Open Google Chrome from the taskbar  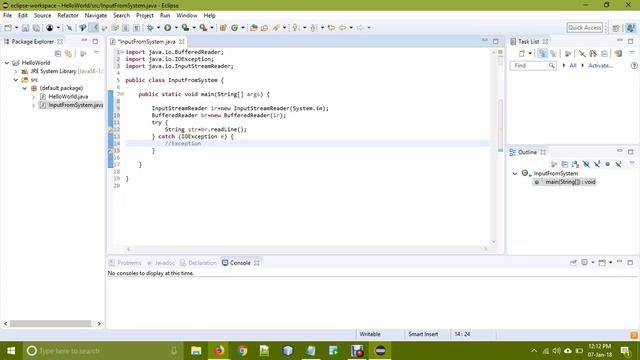click(242, 351)
